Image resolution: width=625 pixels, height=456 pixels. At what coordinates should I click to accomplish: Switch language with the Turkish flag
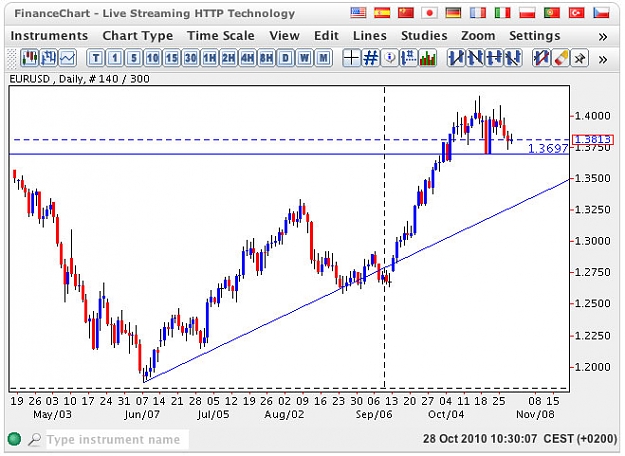[x=576, y=13]
